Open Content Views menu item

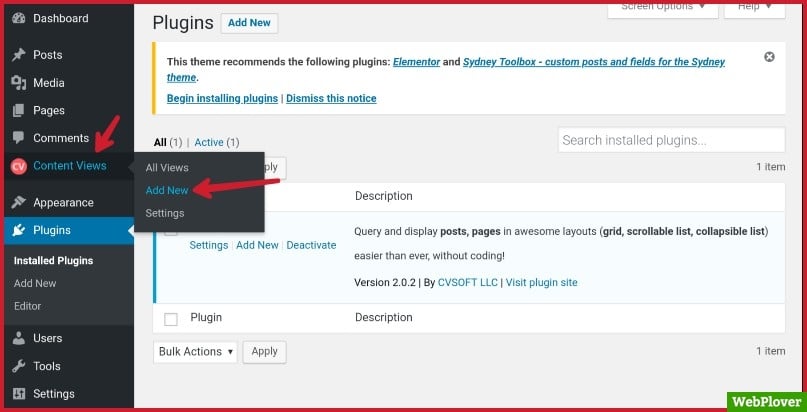click(69, 166)
